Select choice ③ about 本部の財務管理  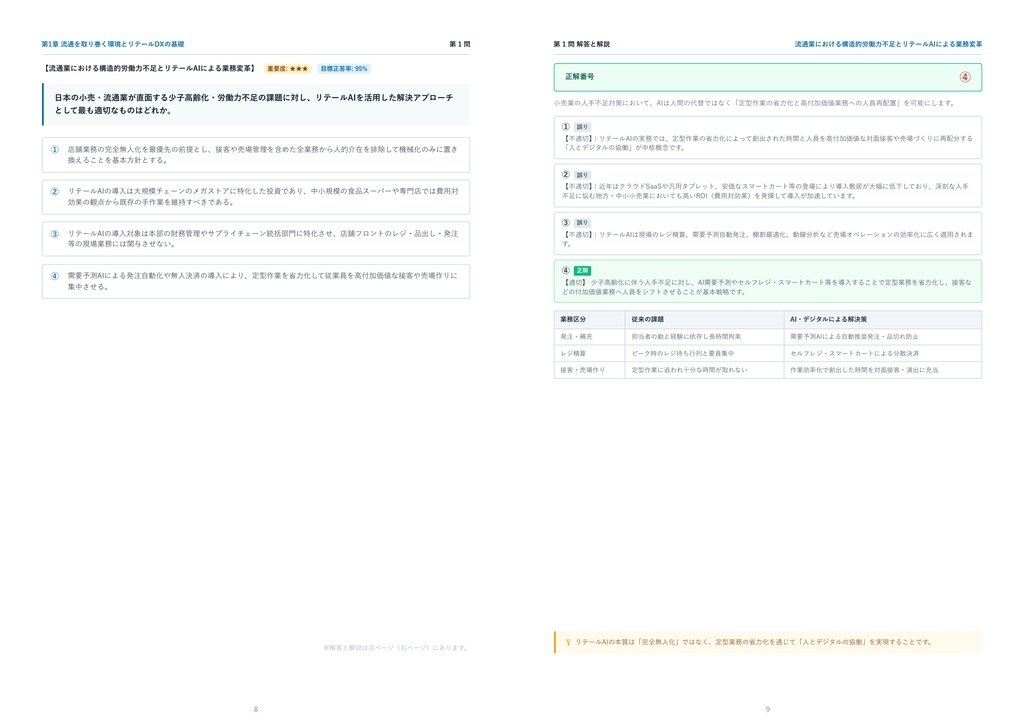point(256,239)
